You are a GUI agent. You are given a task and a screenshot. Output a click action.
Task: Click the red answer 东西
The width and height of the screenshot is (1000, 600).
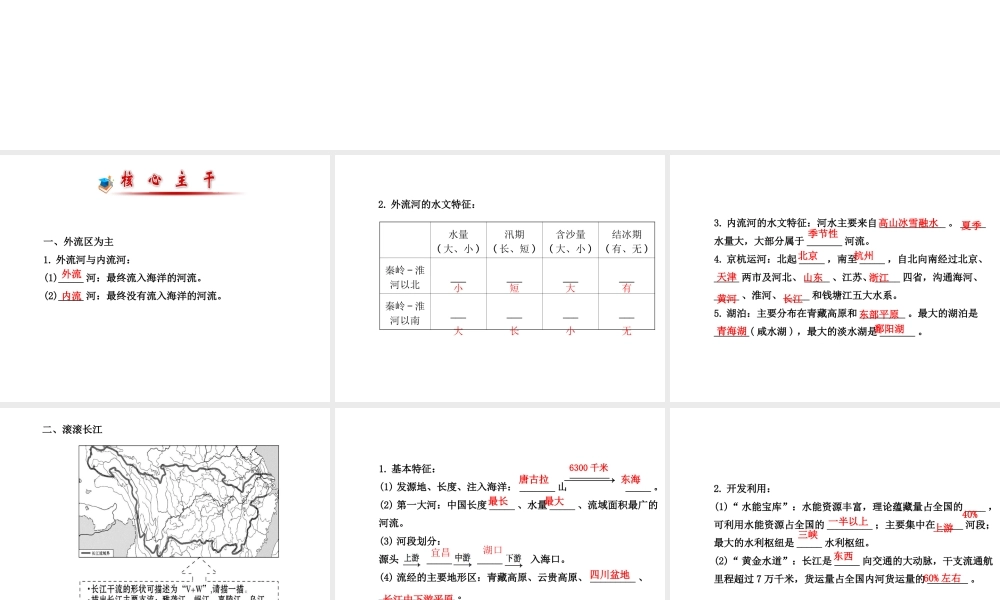pyautogui.click(x=843, y=556)
